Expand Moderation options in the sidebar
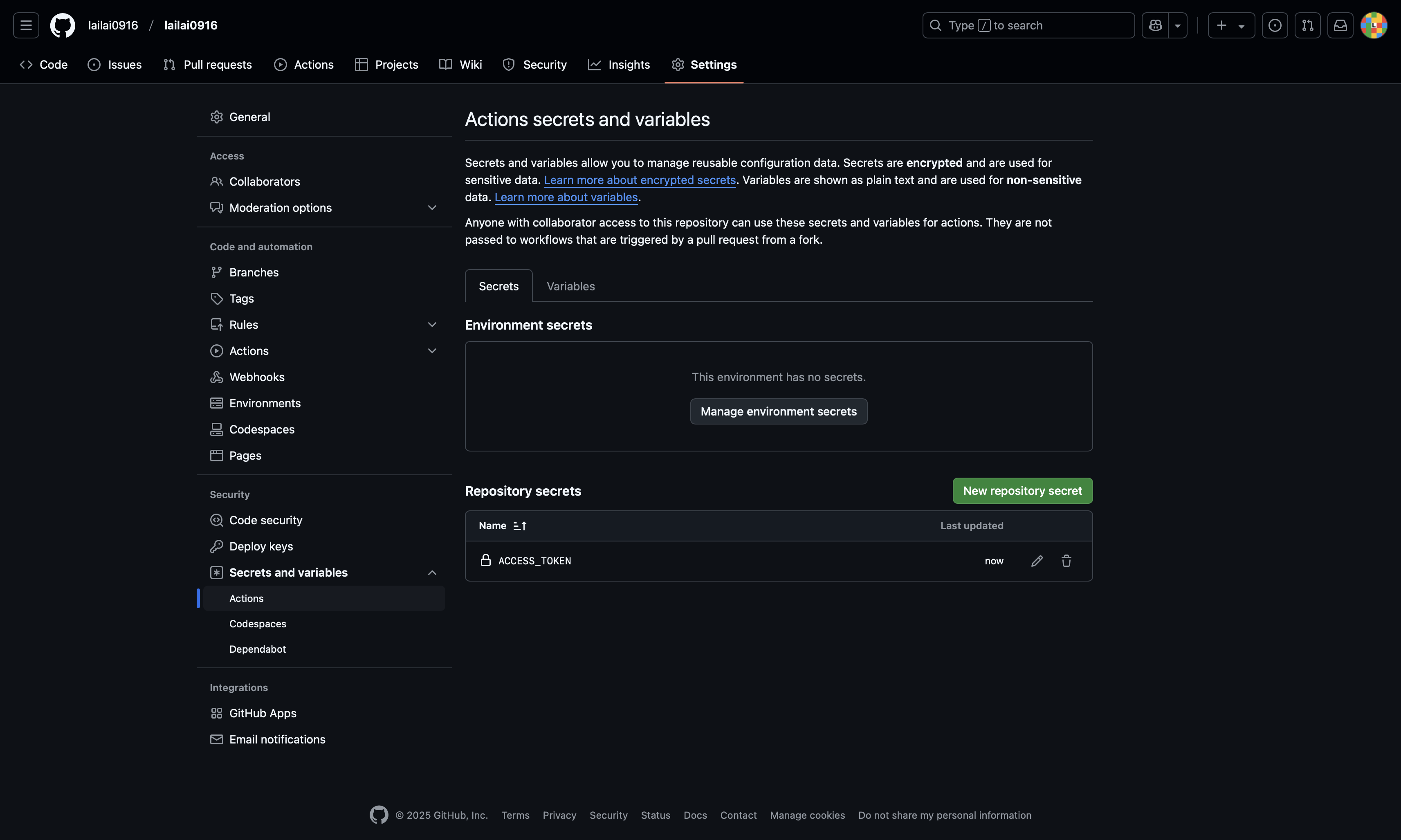 pyautogui.click(x=432, y=208)
